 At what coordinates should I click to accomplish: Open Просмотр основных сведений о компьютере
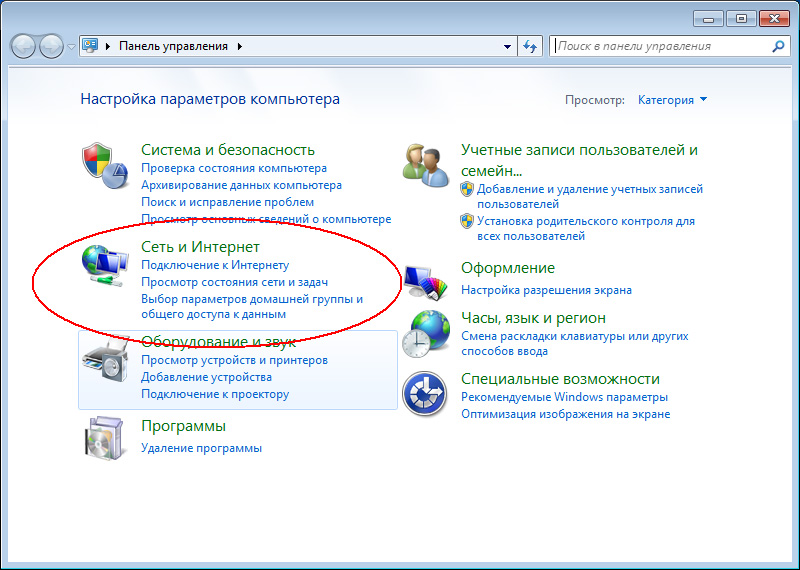266,218
